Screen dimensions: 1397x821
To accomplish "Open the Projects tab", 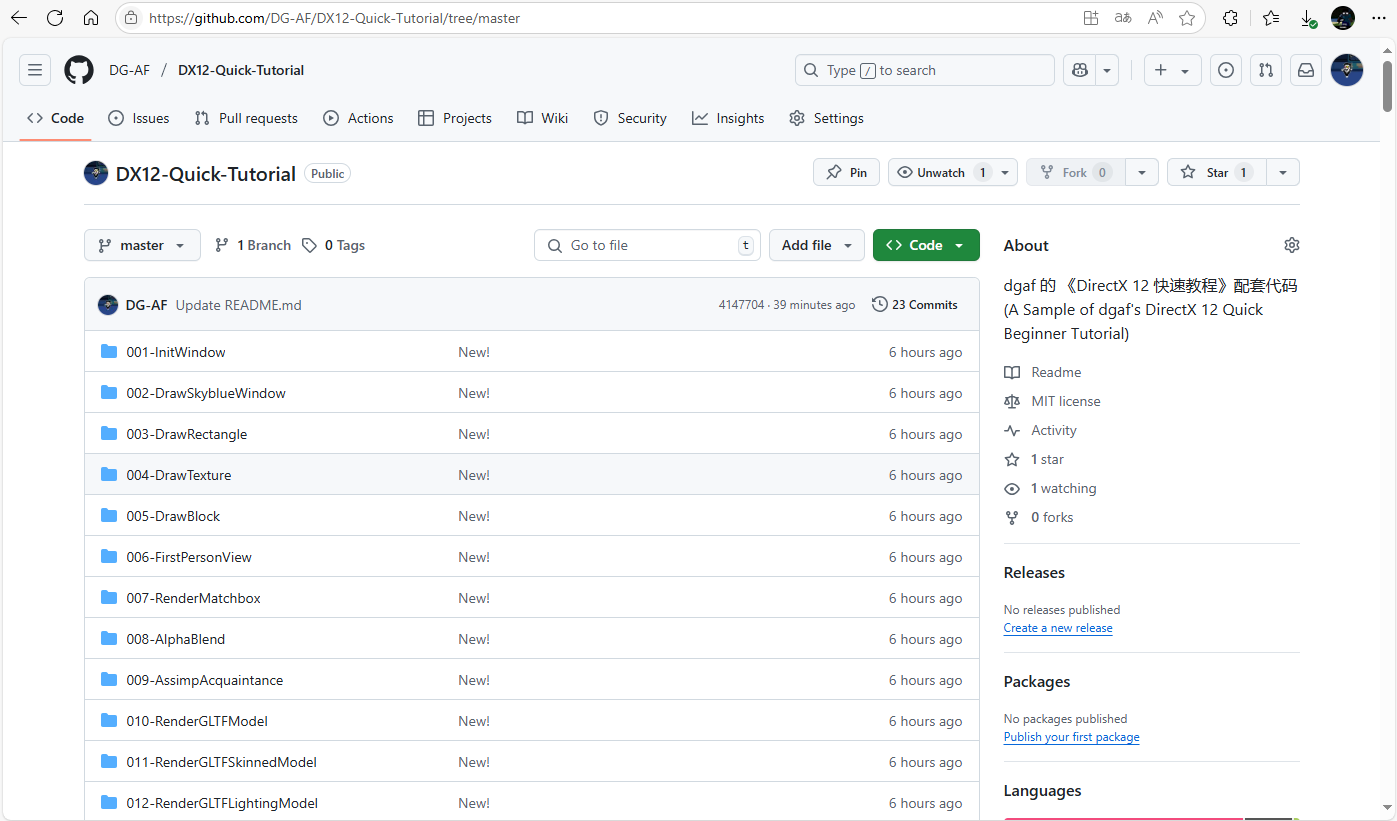I will pyautogui.click(x=455, y=118).
